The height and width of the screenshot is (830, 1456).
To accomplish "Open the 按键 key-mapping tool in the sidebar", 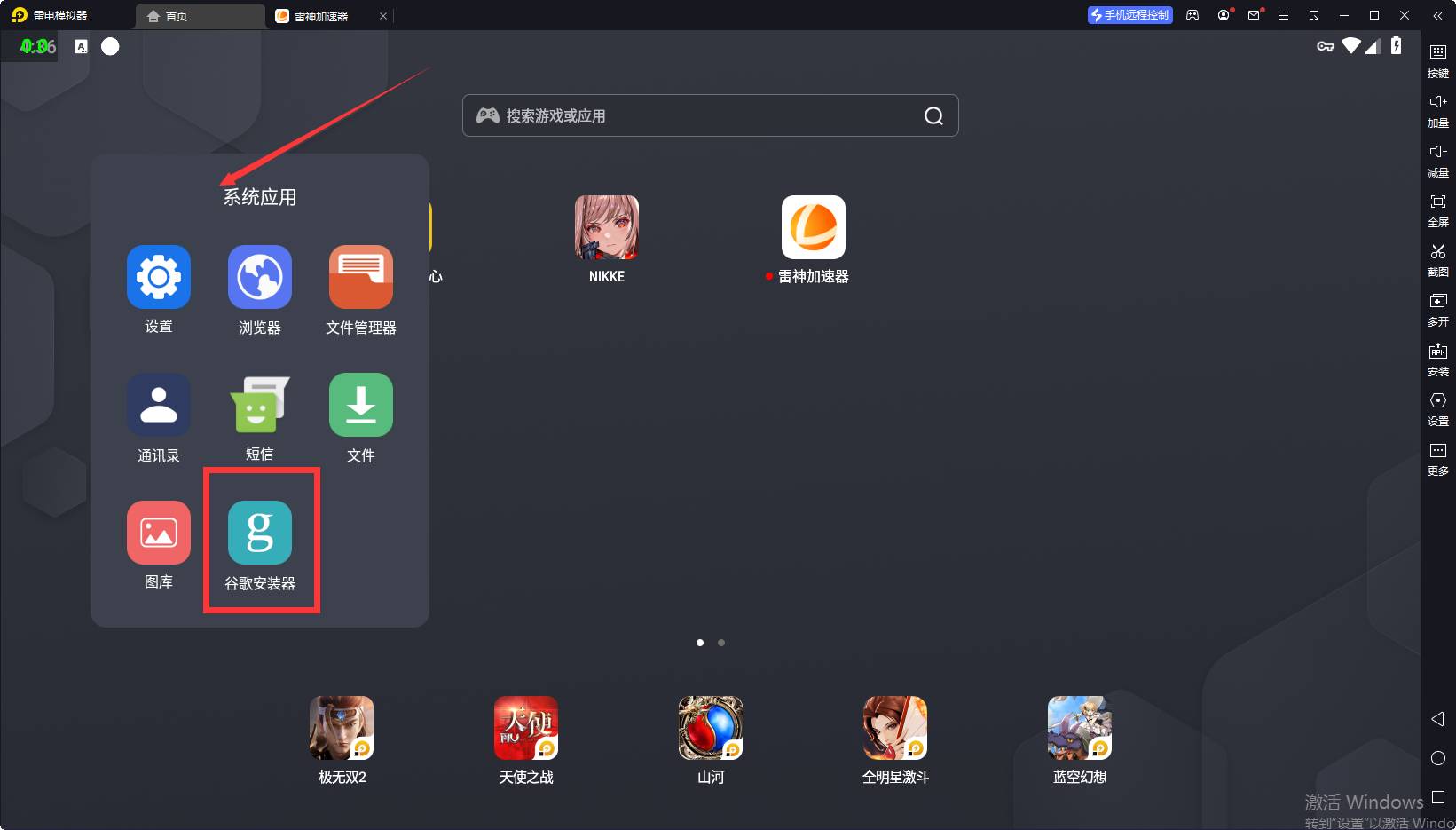I will (x=1438, y=61).
